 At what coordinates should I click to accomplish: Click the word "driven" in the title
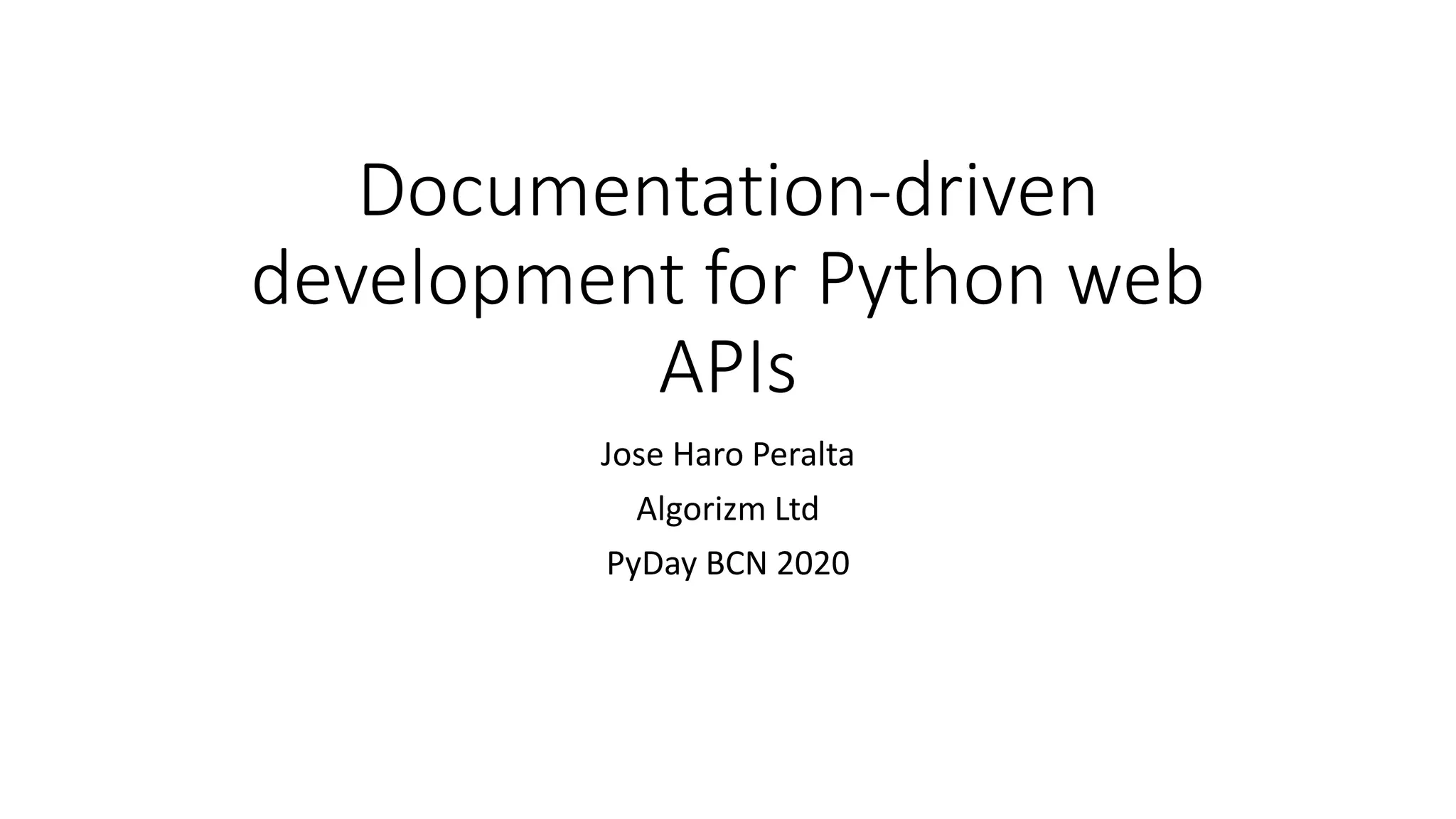pos(995,192)
